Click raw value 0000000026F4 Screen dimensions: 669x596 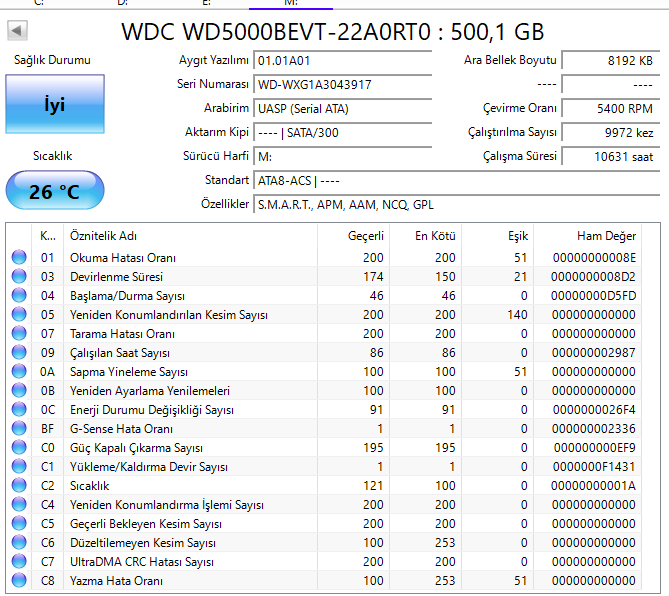click(x=594, y=410)
